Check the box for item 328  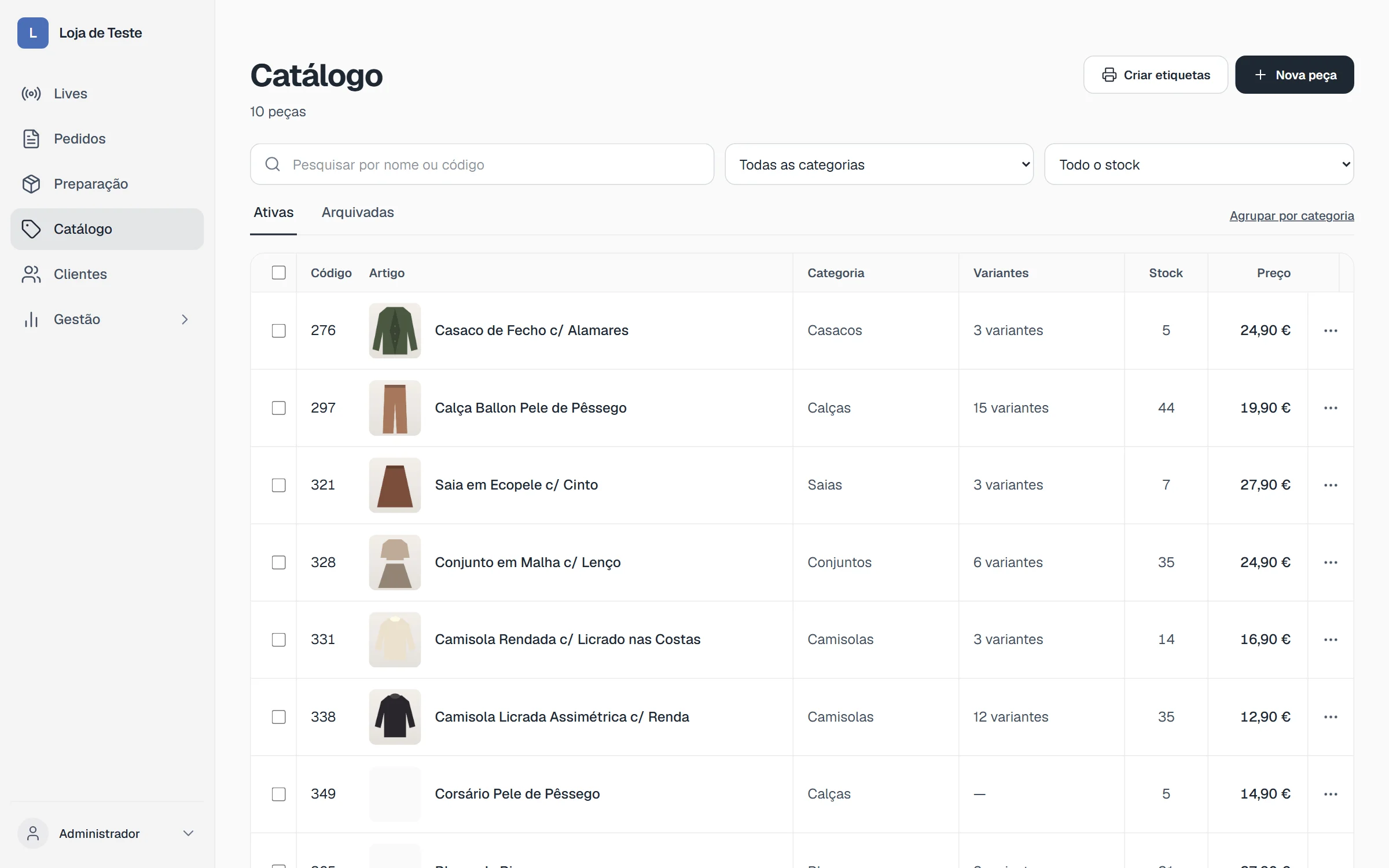click(x=279, y=562)
